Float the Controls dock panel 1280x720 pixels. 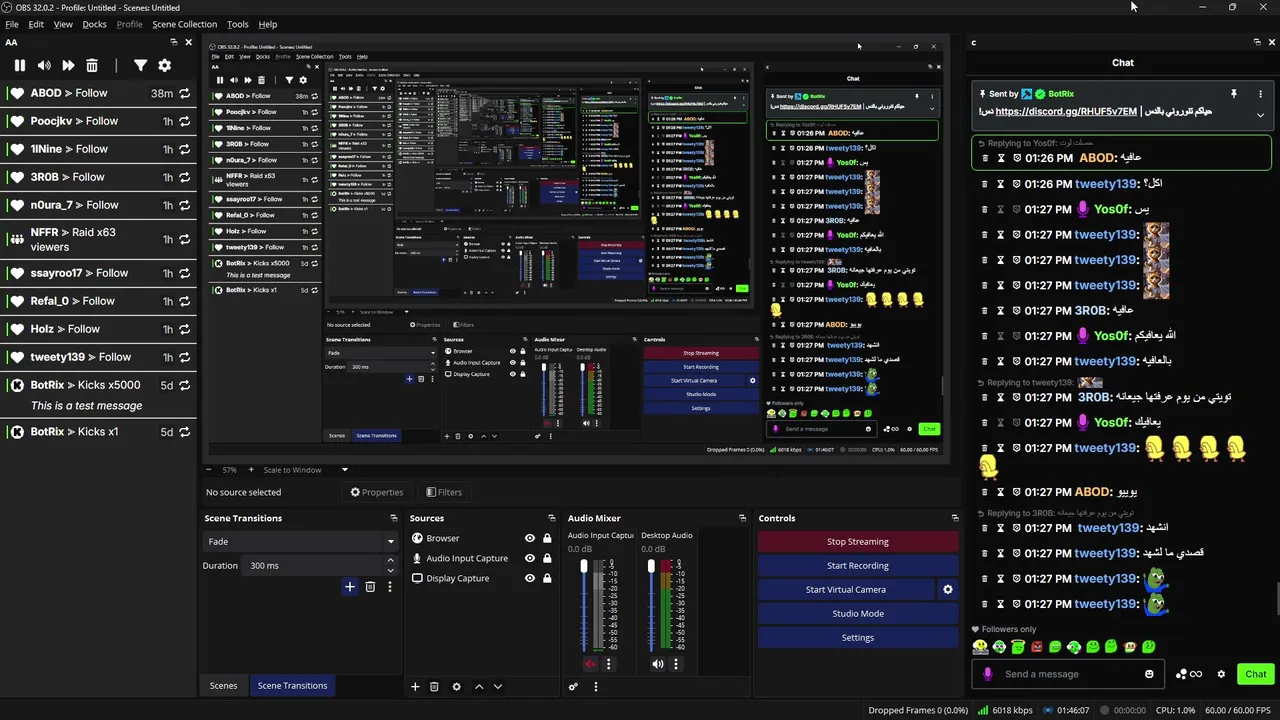[955, 518]
